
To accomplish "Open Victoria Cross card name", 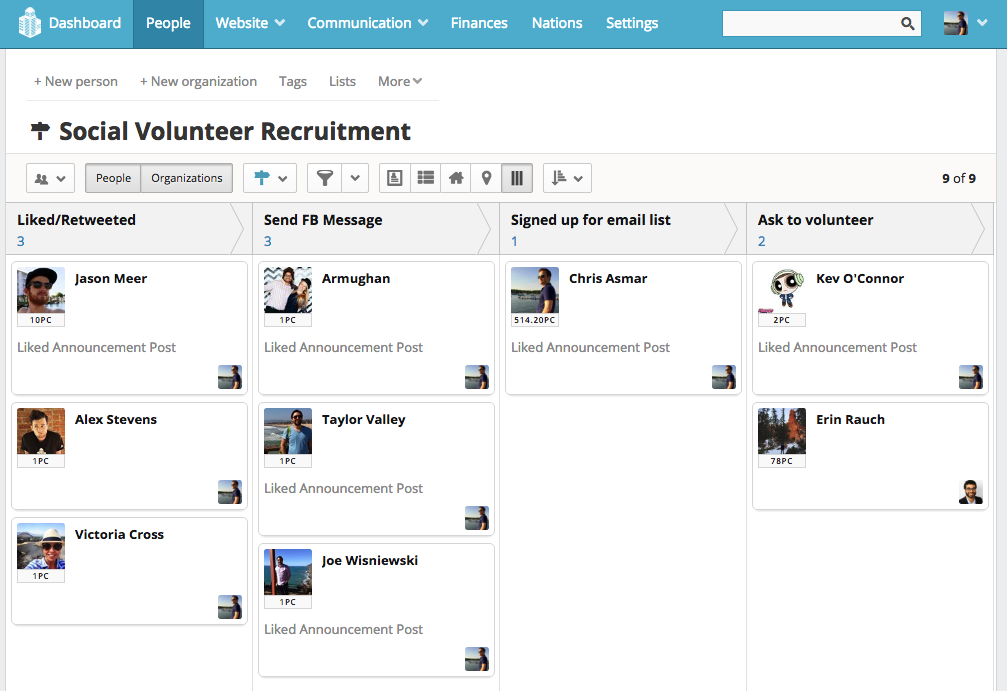I will tap(119, 534).
